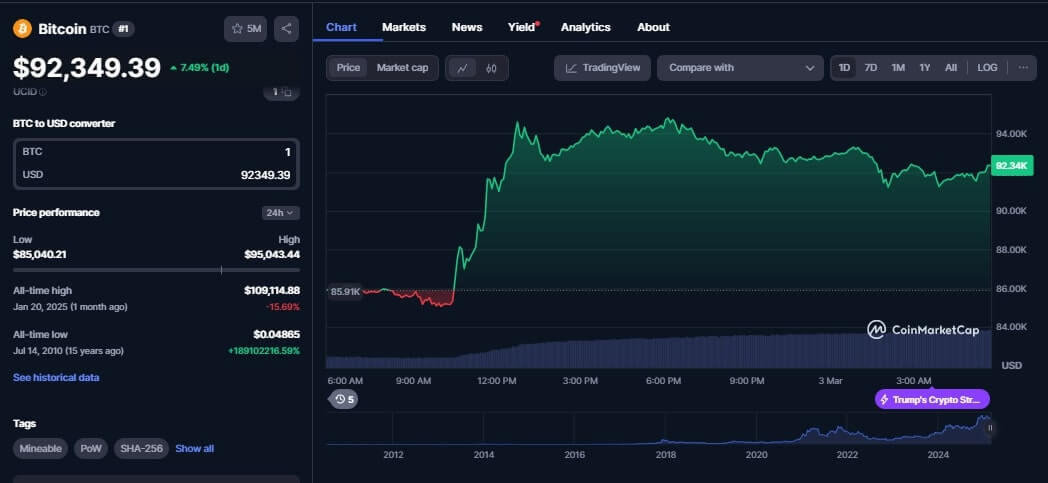The height and width of the screenshot is (483, 1048).
Task: Click the 92.34K current price label
Action: click(1012, 165)
